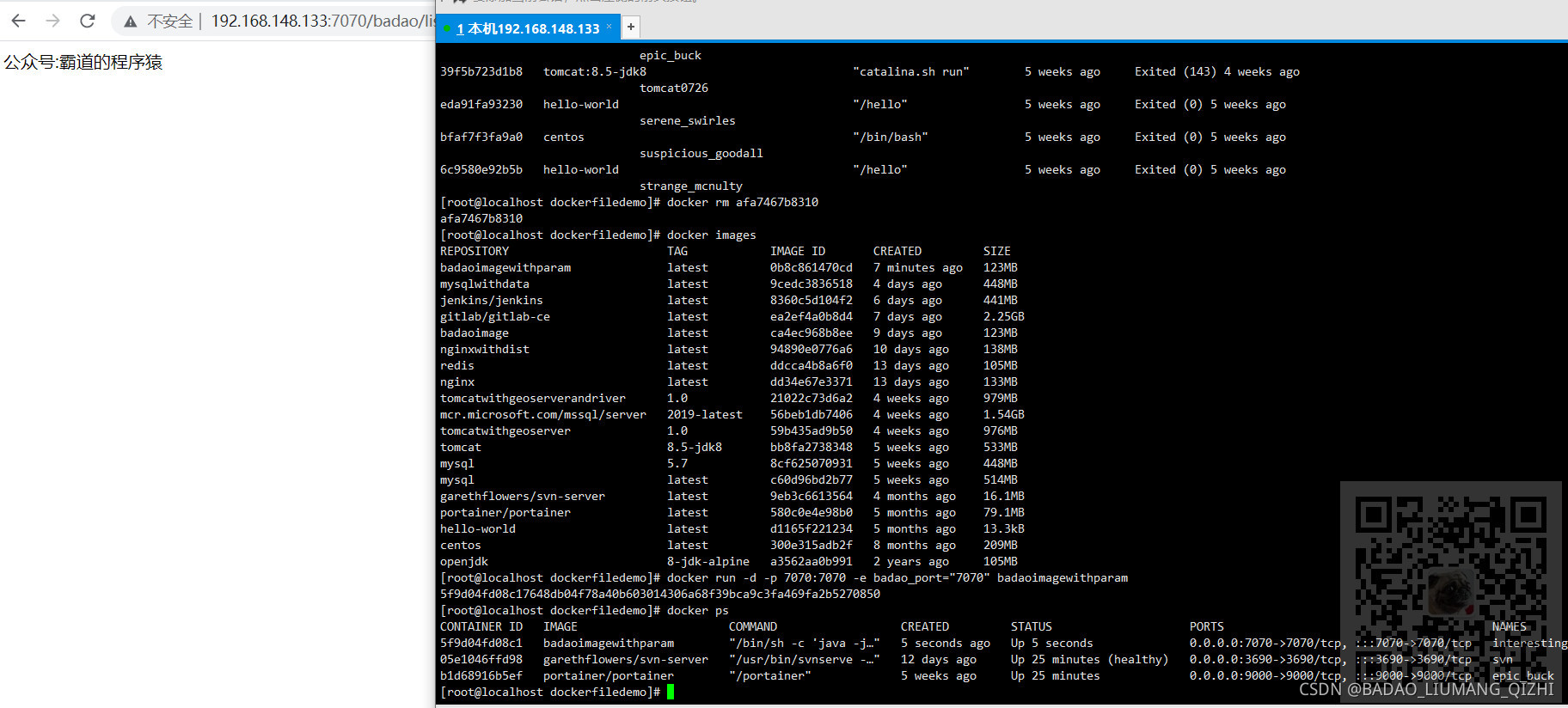The image size is (1568, 708).
Task: Click container ID b1d68916b5ef
Action: 481,675
